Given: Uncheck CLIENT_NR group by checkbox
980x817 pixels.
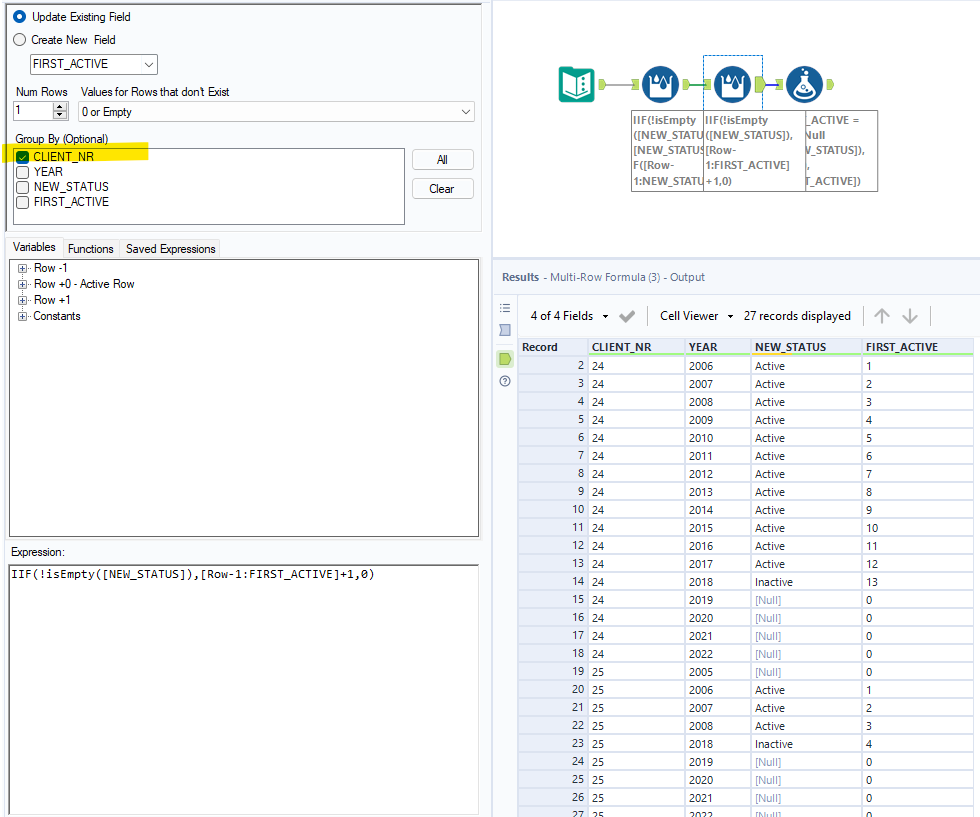Looking at the screenshot, I should (x=22, y=157).
